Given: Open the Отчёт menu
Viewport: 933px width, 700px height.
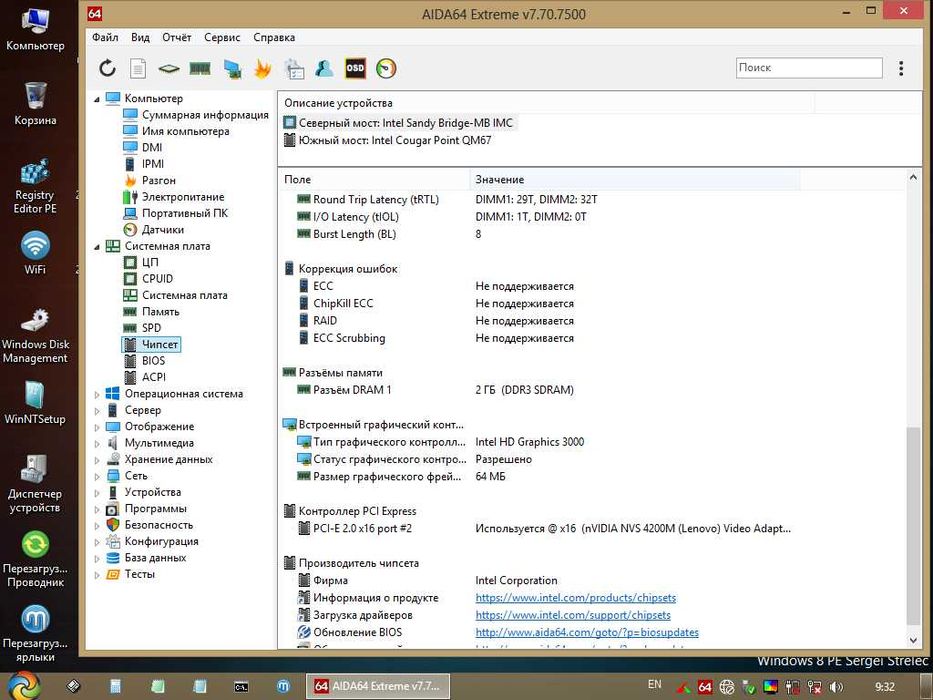Looking at the screenshot, I should click(x=177, y=37).
